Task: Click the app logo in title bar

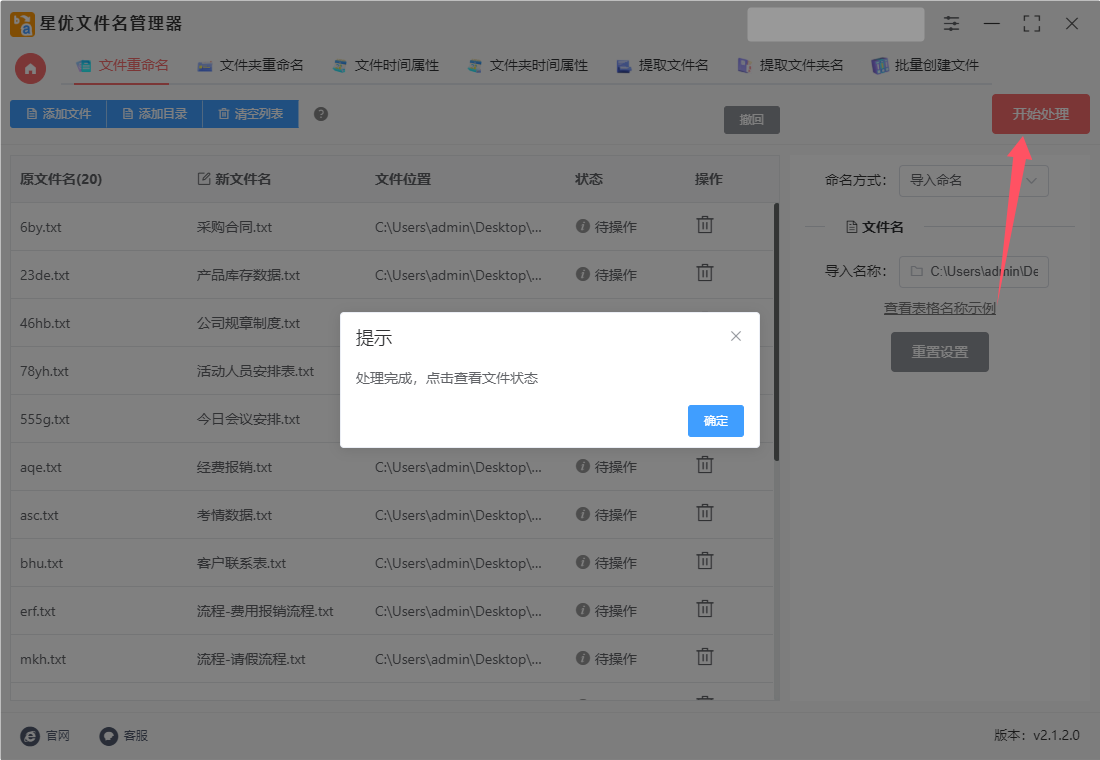Action: [x=22, y=24]
